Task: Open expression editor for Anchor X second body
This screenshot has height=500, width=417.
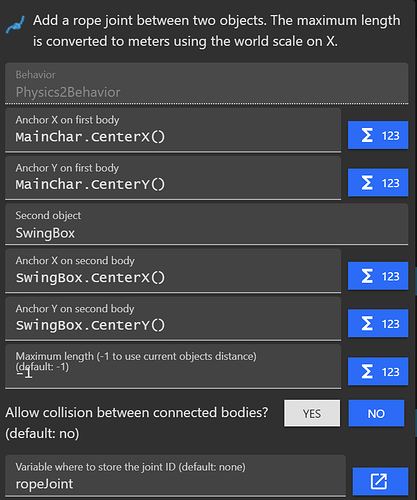Action: tap(378, 276)
